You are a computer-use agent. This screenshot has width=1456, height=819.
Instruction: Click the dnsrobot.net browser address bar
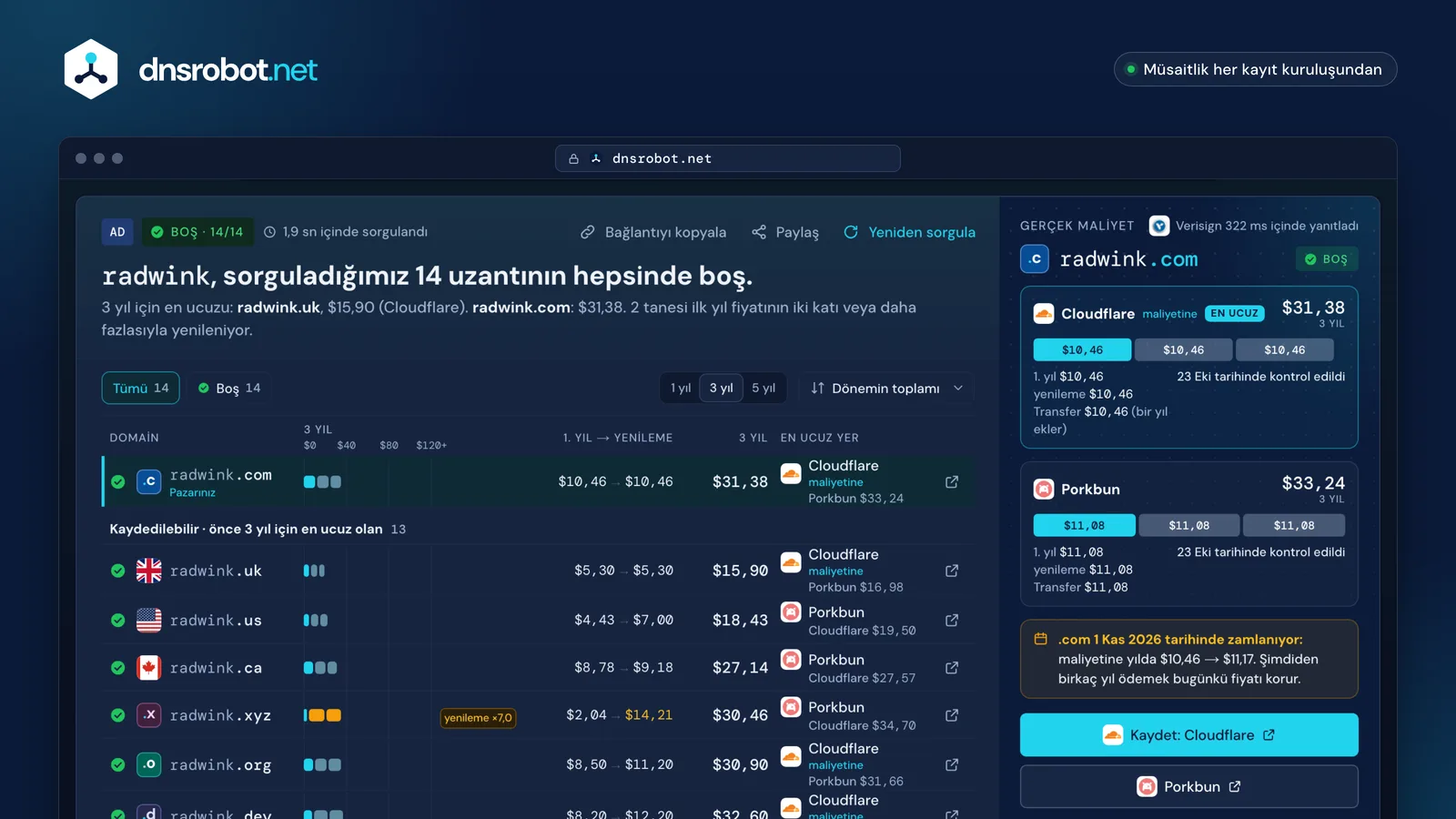(728, 158)
